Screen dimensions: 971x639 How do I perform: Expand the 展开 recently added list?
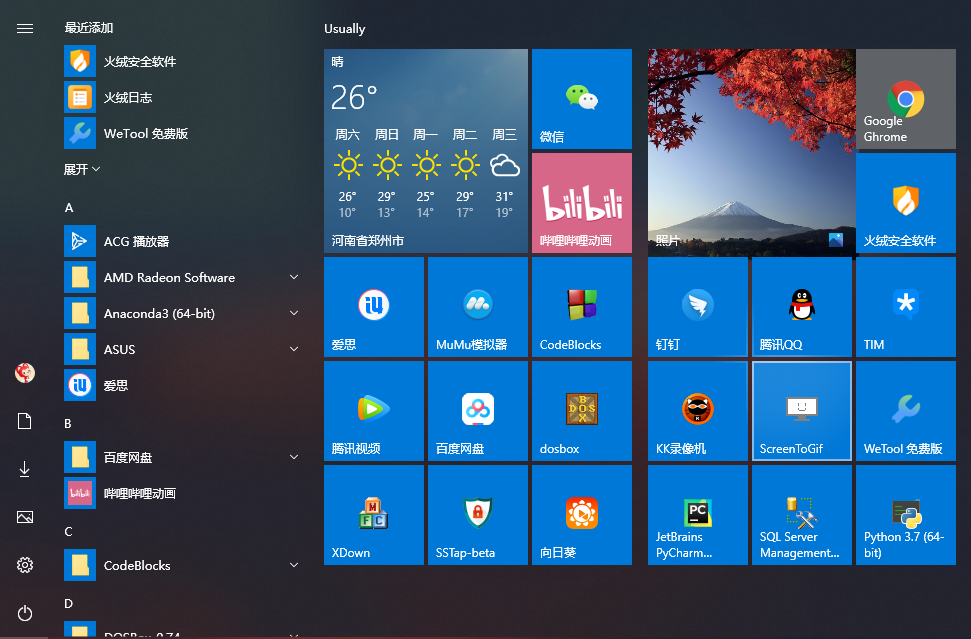pyautogui.click(x=82, y=169)
